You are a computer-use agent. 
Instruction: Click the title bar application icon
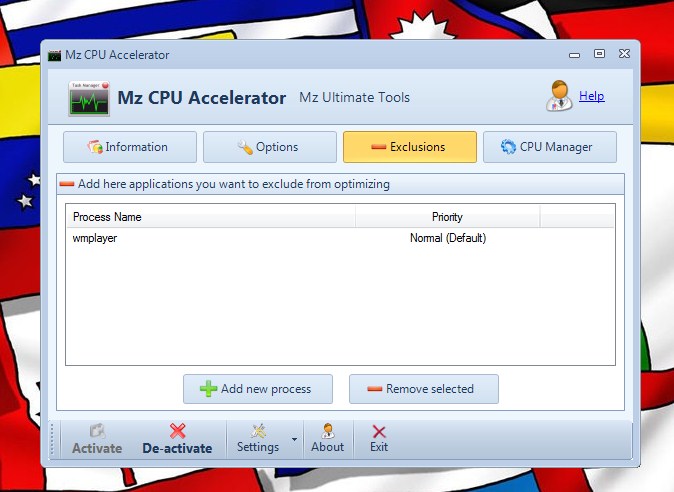(54, 55)
